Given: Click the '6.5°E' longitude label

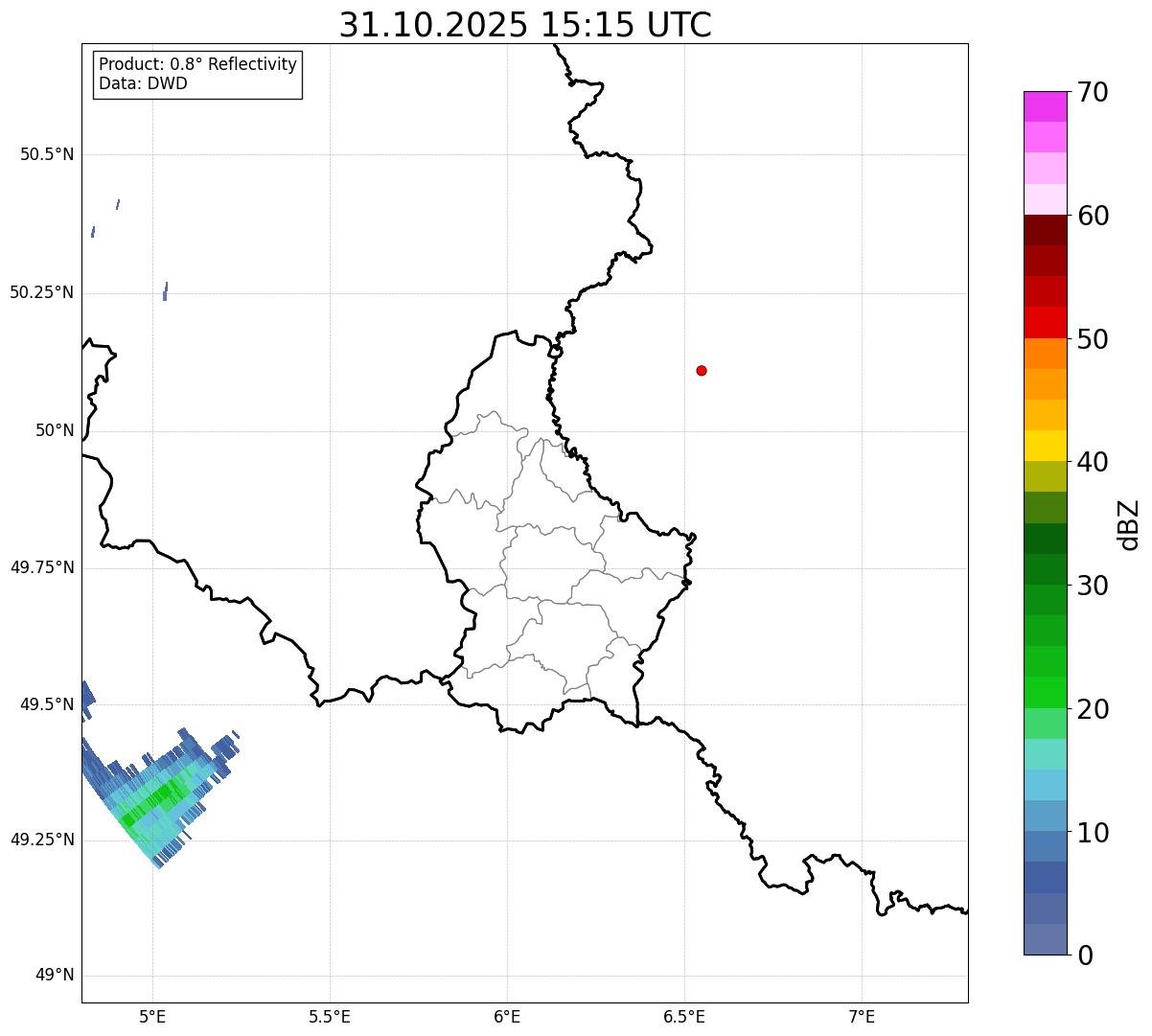Looking at the screenshot, I should click(x=684, y=1016).
